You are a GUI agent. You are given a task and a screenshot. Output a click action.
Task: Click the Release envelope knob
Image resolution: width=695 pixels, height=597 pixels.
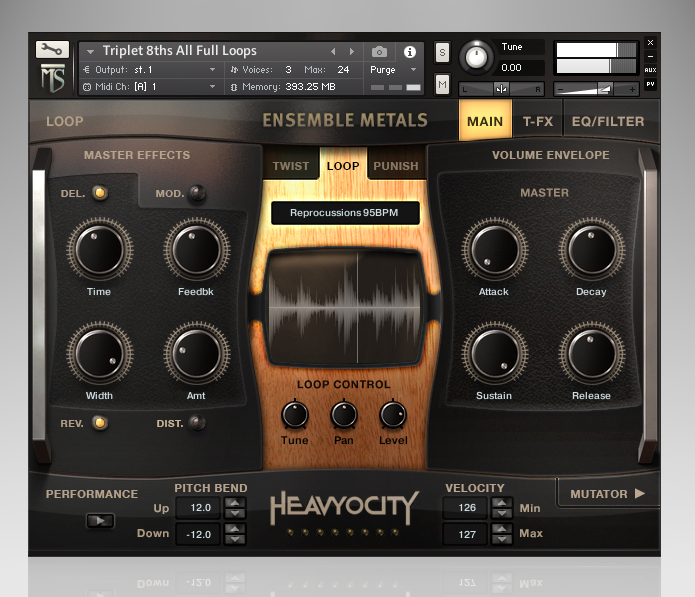592,355
